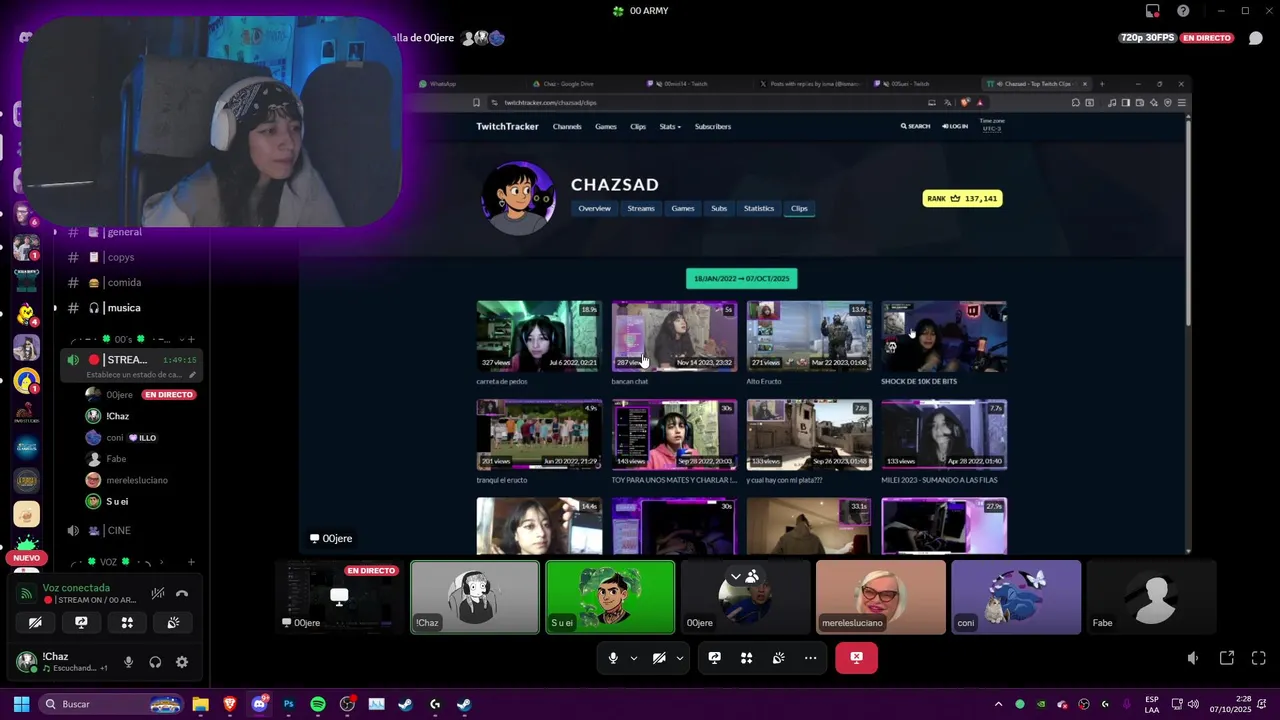This screenshot has width=1280, height=720.
Task: Open the Windows Start menu
Action: pyautogui.click(x=21, y=704)
